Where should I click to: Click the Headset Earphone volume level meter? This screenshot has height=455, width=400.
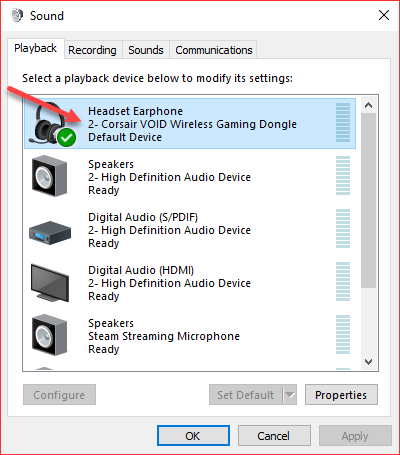point(343,122)
